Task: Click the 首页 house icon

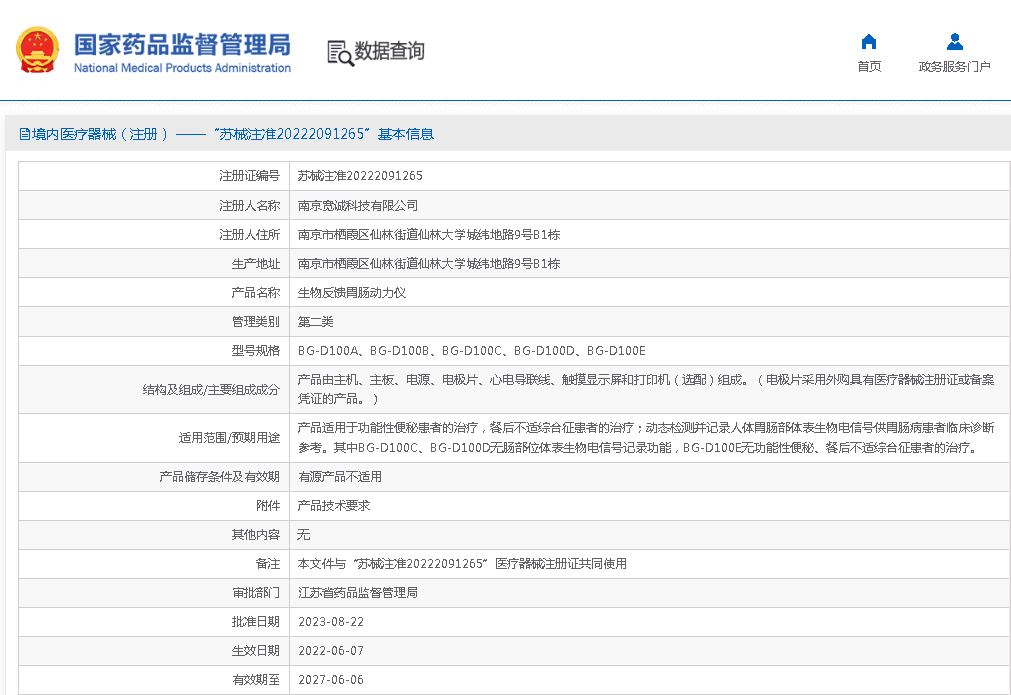Action: pyautogui.click(x=869, y=42)
